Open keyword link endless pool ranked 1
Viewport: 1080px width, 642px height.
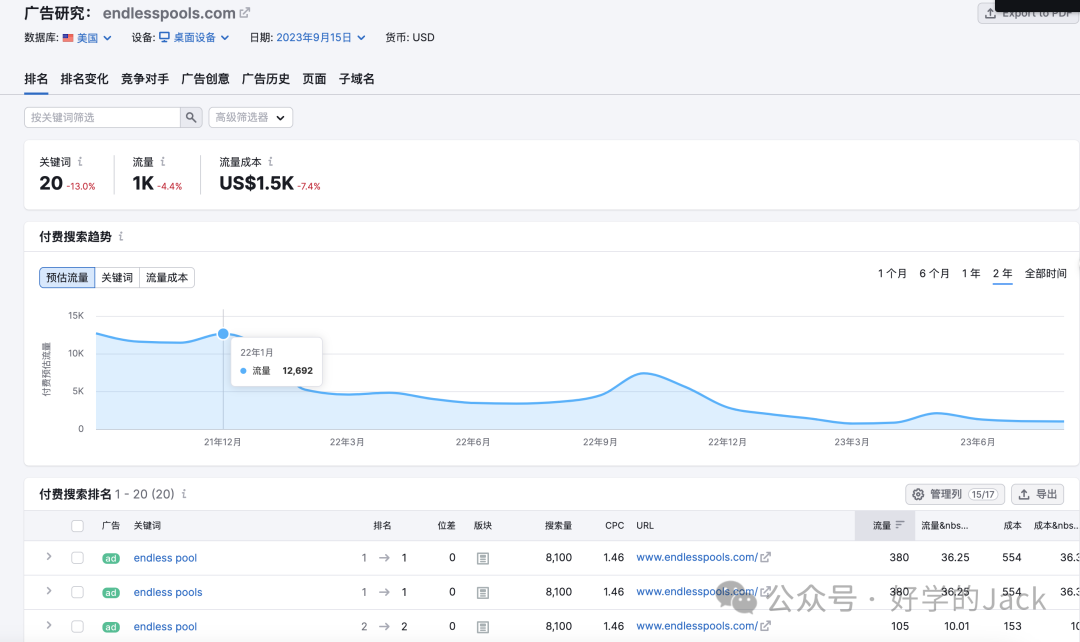coord(165,558)
